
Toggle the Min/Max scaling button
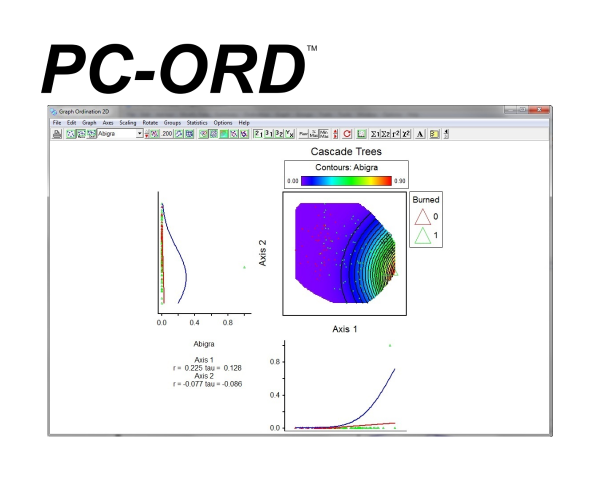(324, 134)
